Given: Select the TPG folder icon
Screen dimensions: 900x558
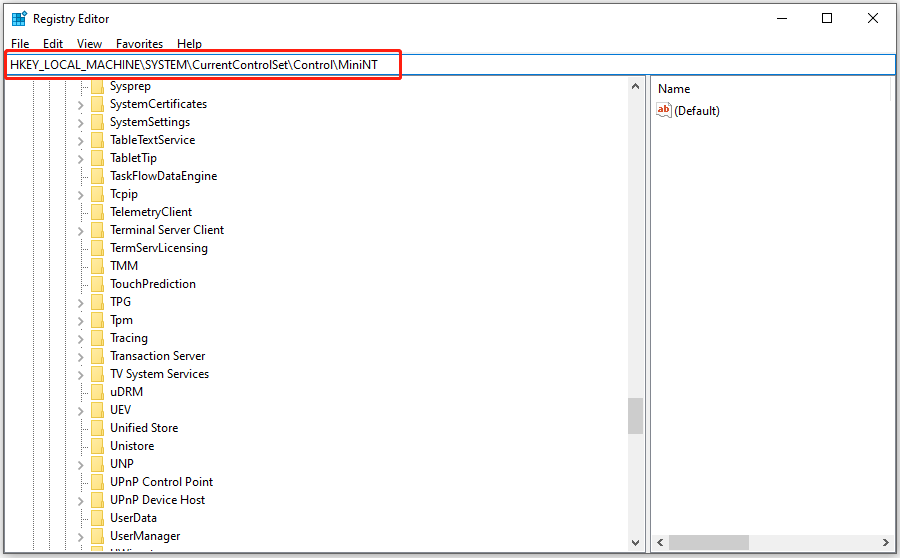Looking at the screenshot, I should [x=98, y=302].
